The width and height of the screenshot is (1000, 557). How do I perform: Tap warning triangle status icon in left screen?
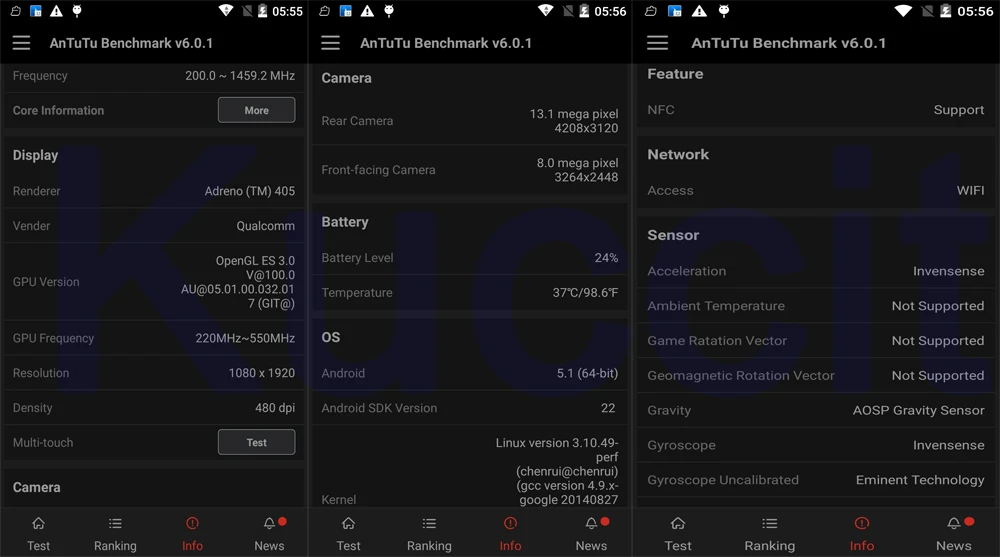pyautogui.click(x=57, y=11)
